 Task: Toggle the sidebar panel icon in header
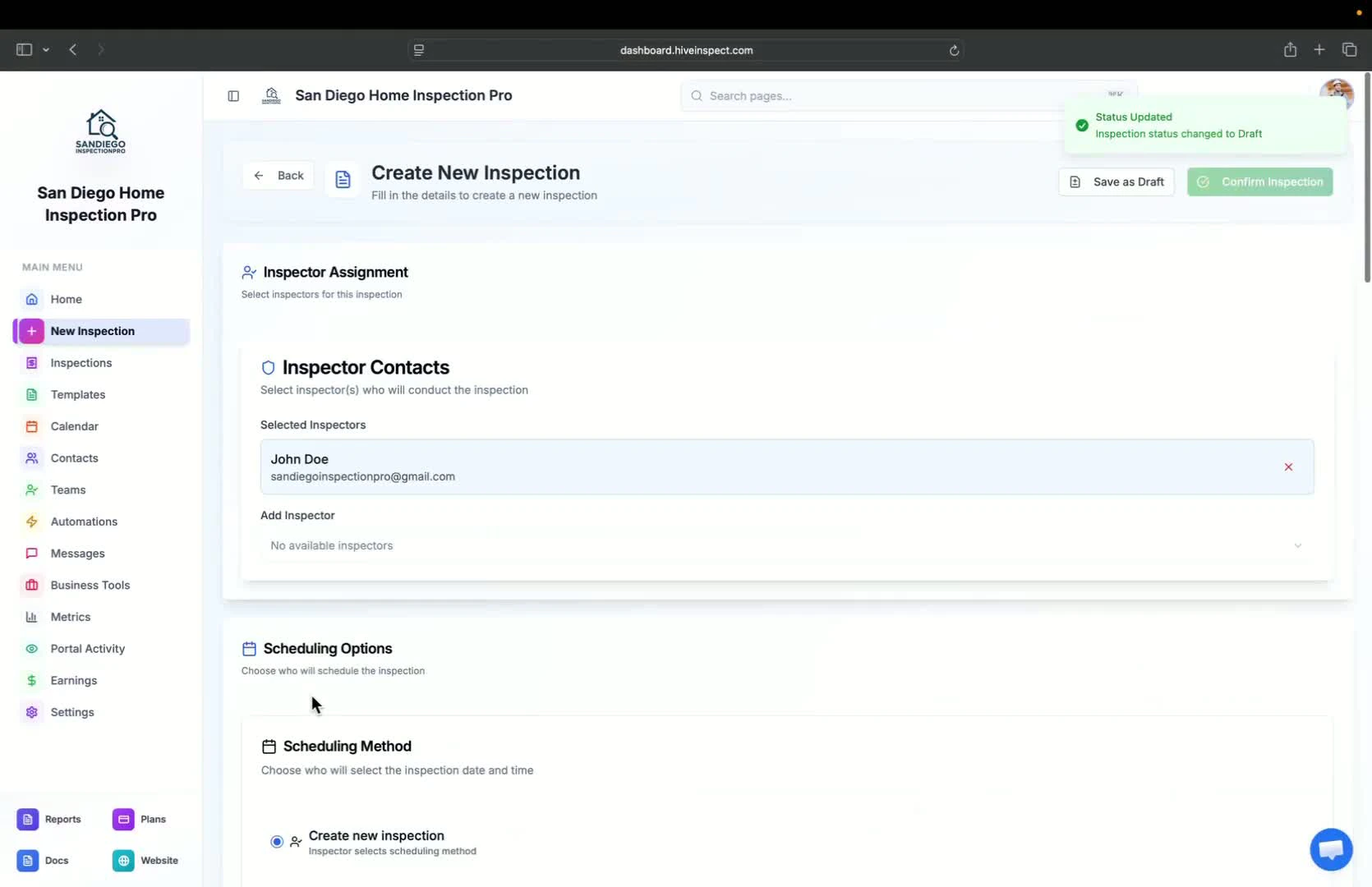(233, 96)
